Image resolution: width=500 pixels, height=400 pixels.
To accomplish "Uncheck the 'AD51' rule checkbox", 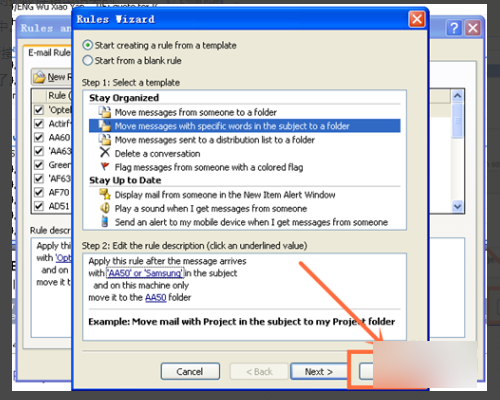I will 39,206.
